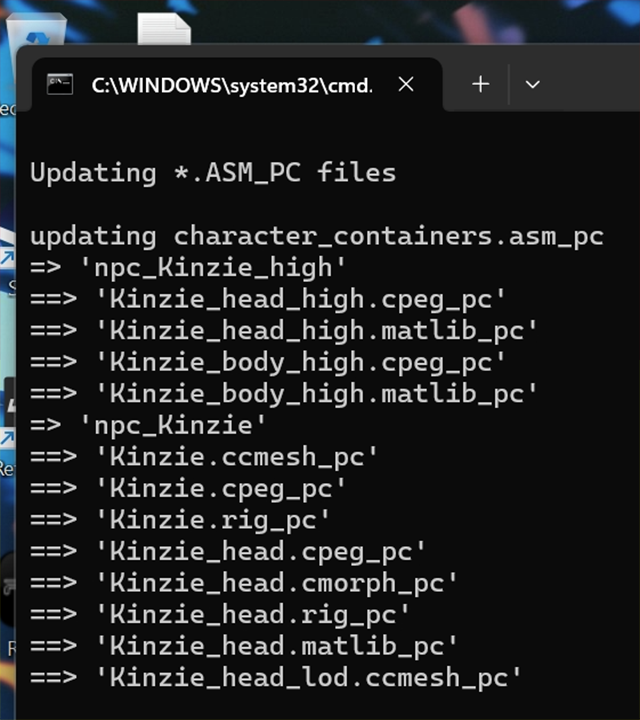This screenshot has width=640, height=720.
Task: Click 'Kinzie_head.cpeg_pc' output line
Action: pos(228,551)
